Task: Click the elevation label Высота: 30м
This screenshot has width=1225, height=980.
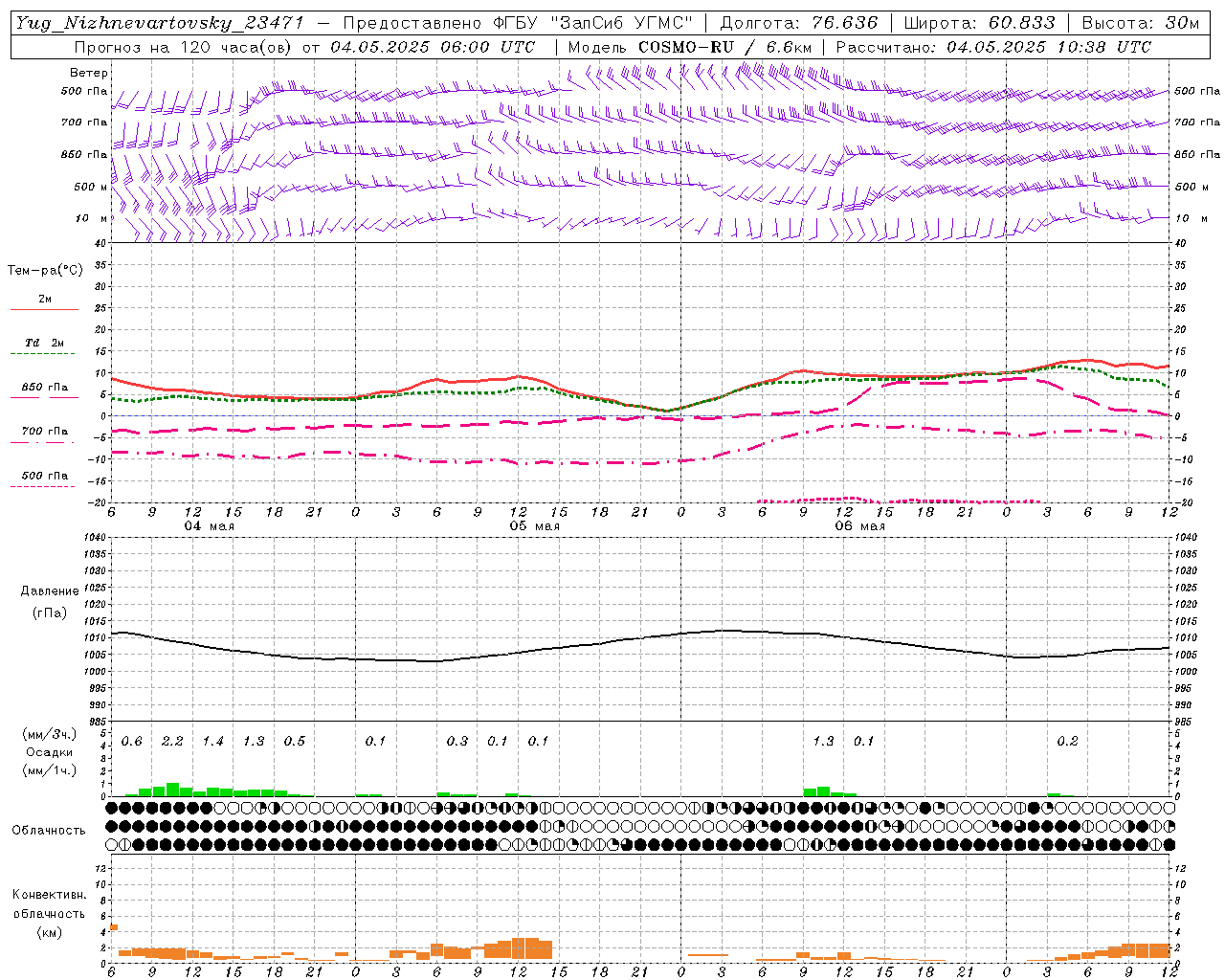Action: tap(1140, 23)
